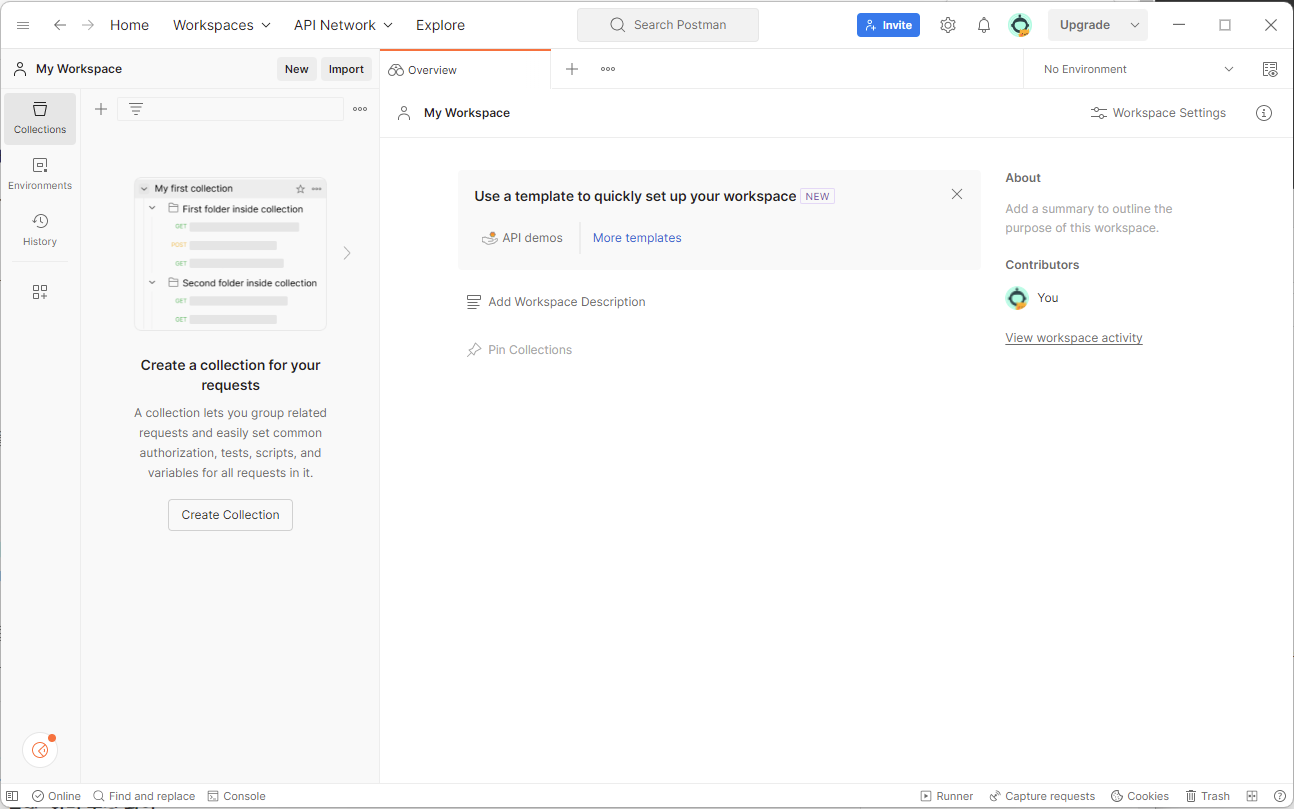Viewport: 1294px width, 809px height.
Task: Create new collection with plus icon
Action: click(x=101, y=109)
